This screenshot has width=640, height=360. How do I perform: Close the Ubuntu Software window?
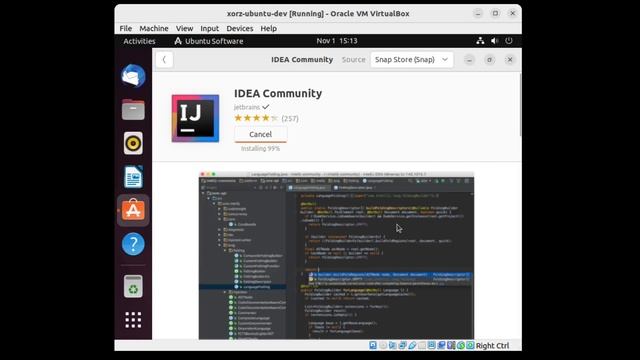(x=510, y=60)
